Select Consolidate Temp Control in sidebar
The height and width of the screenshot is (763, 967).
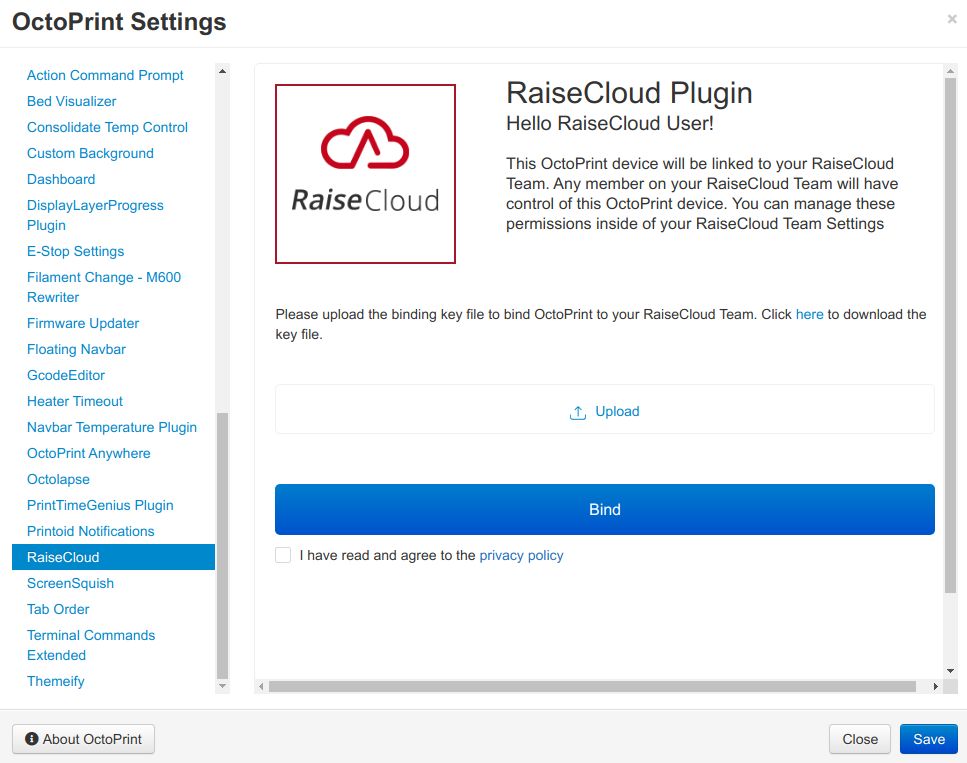tap(107, 127)
